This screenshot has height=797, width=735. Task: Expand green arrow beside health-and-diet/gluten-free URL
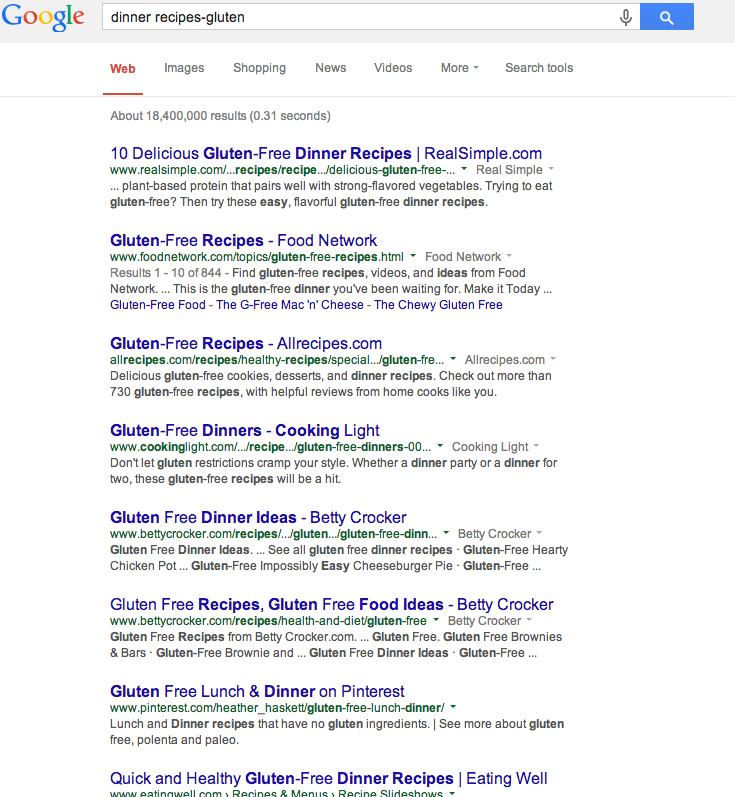[x=436, y=620]
